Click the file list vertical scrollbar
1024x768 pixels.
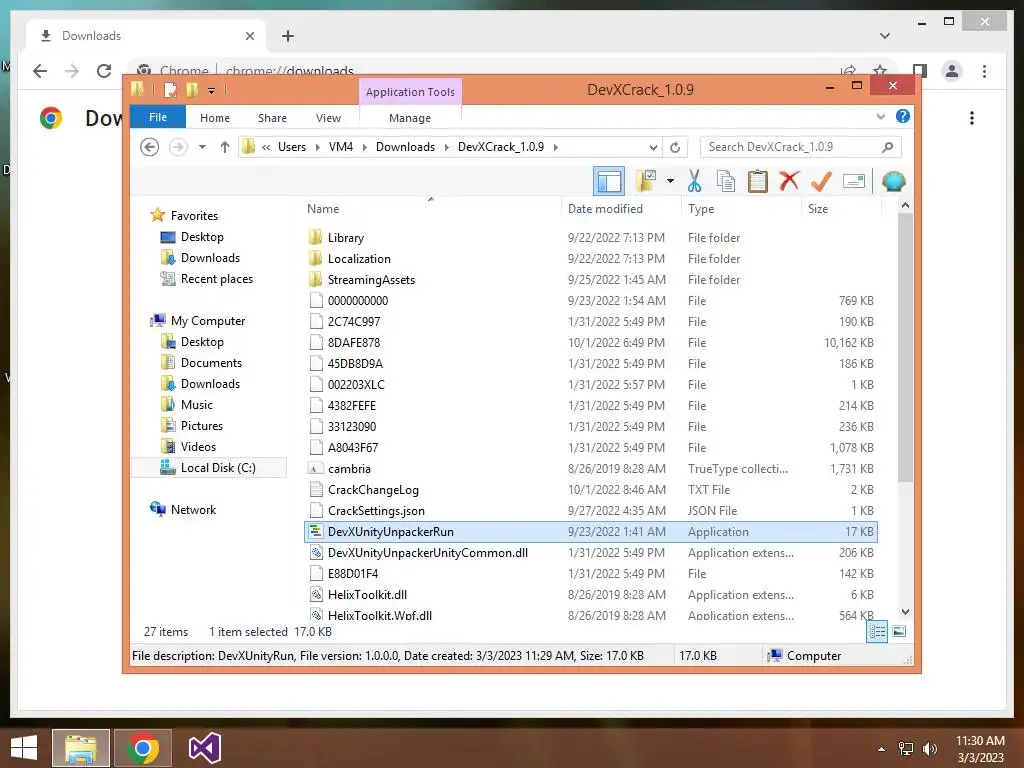coord(905,347)
